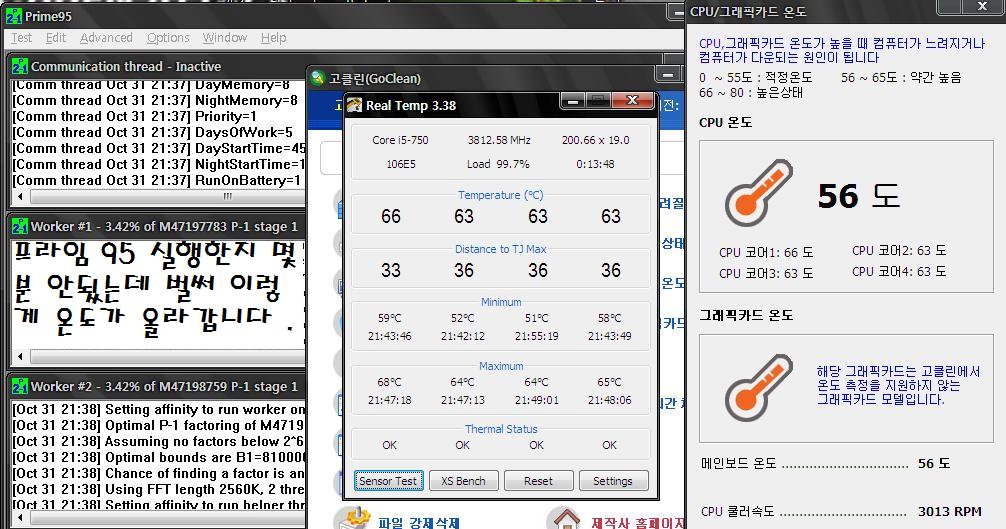Select the CPU 코어4: 63 도 reading
The height and width of the screenshot is (529, 1006).
click(899, 271)
